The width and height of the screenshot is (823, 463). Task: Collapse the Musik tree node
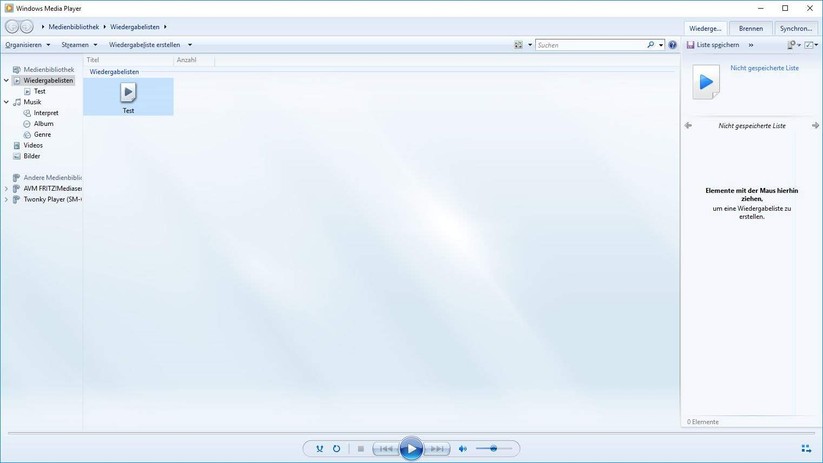tap(6, 102)
